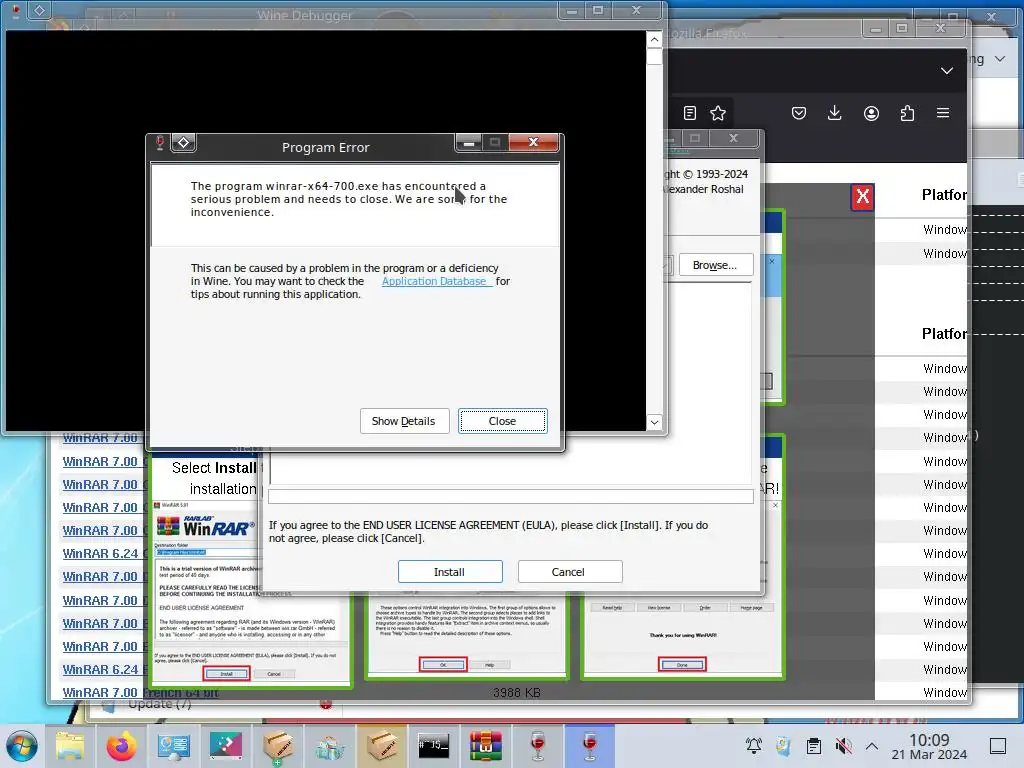Click the package box with plus taskbar icon
The image size is (1024, 768).
point(278,746)
